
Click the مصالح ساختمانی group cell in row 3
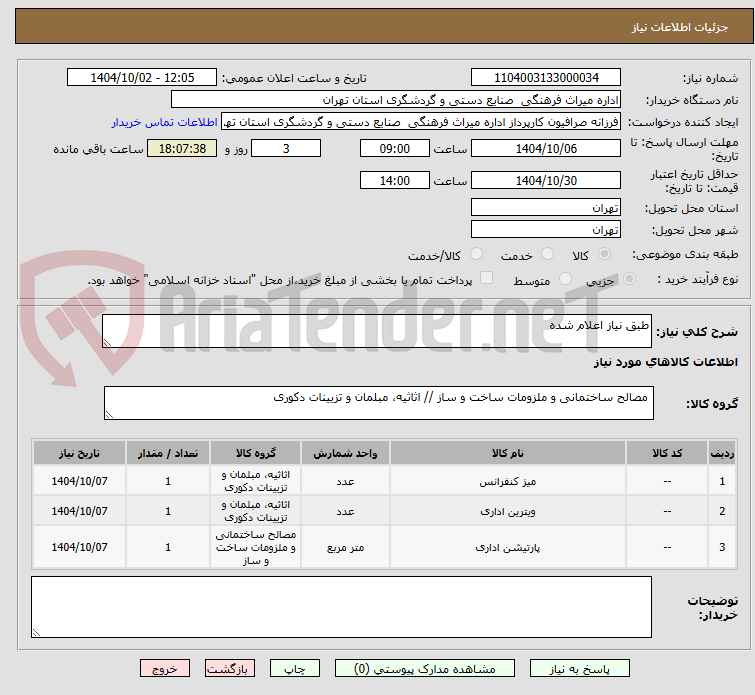(x=255, y=547)
